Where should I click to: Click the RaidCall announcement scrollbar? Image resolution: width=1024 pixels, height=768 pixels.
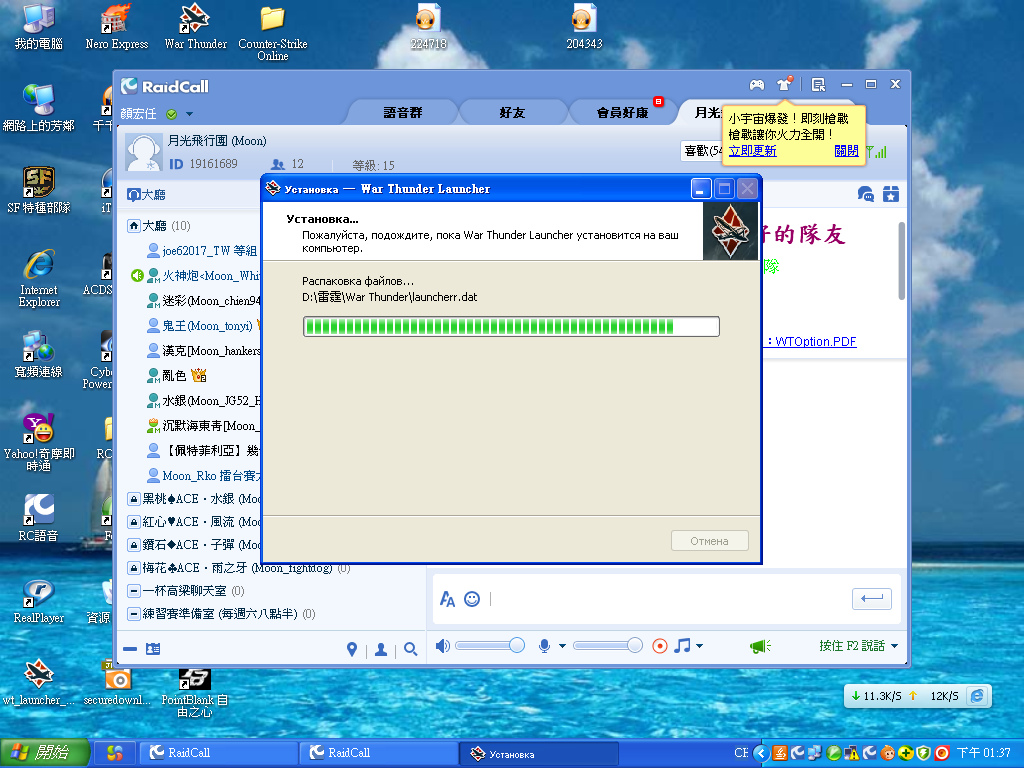(x=902, y=261)
